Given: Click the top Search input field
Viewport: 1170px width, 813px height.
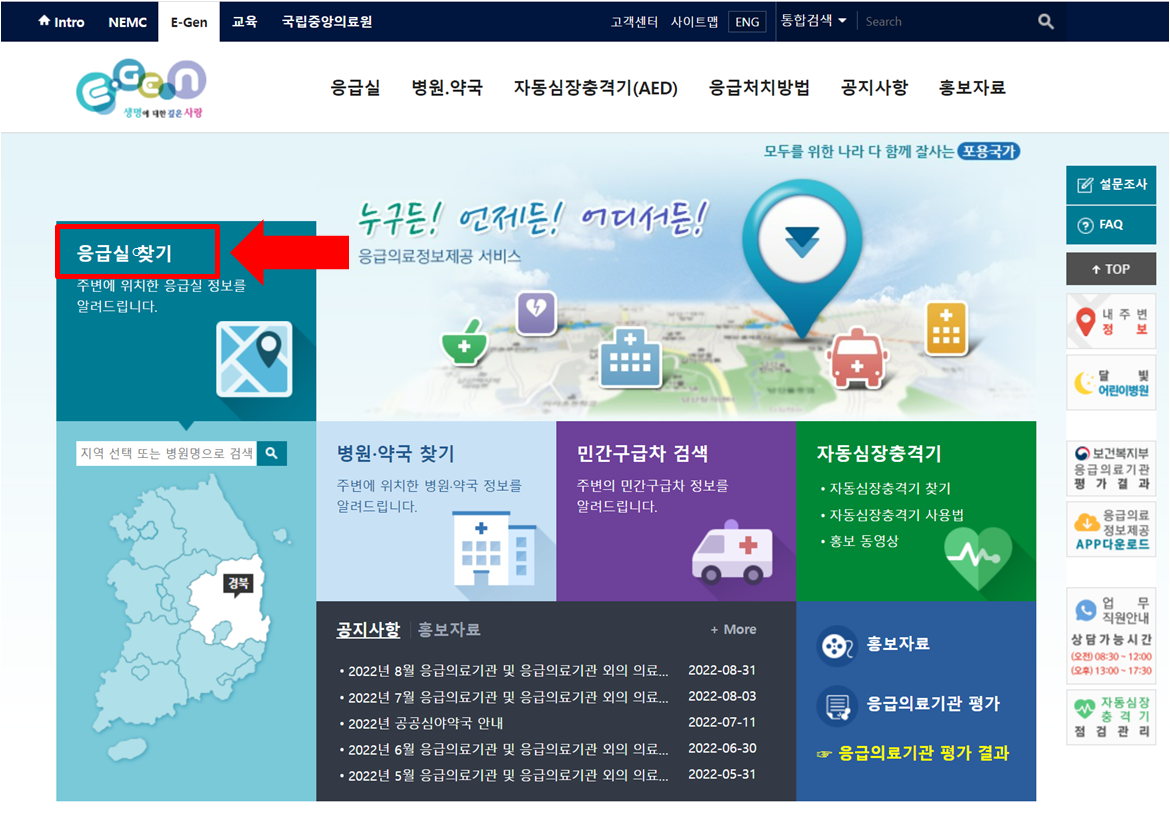Looking at the screenshot, I should (x=948, y=22).
